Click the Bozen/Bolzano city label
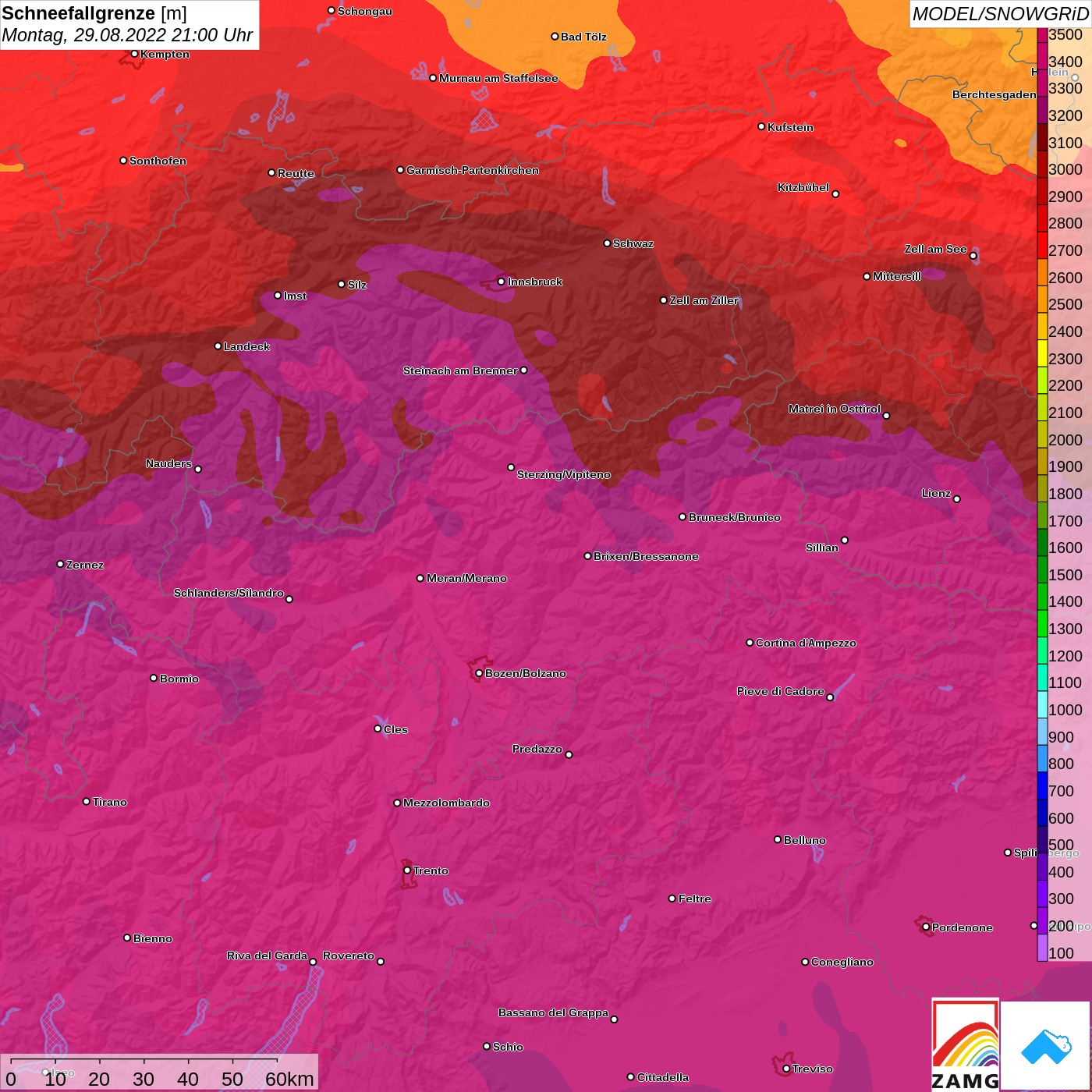Image resolution: width=1092 pixels, height=1092 pixels. coord(526,673)
